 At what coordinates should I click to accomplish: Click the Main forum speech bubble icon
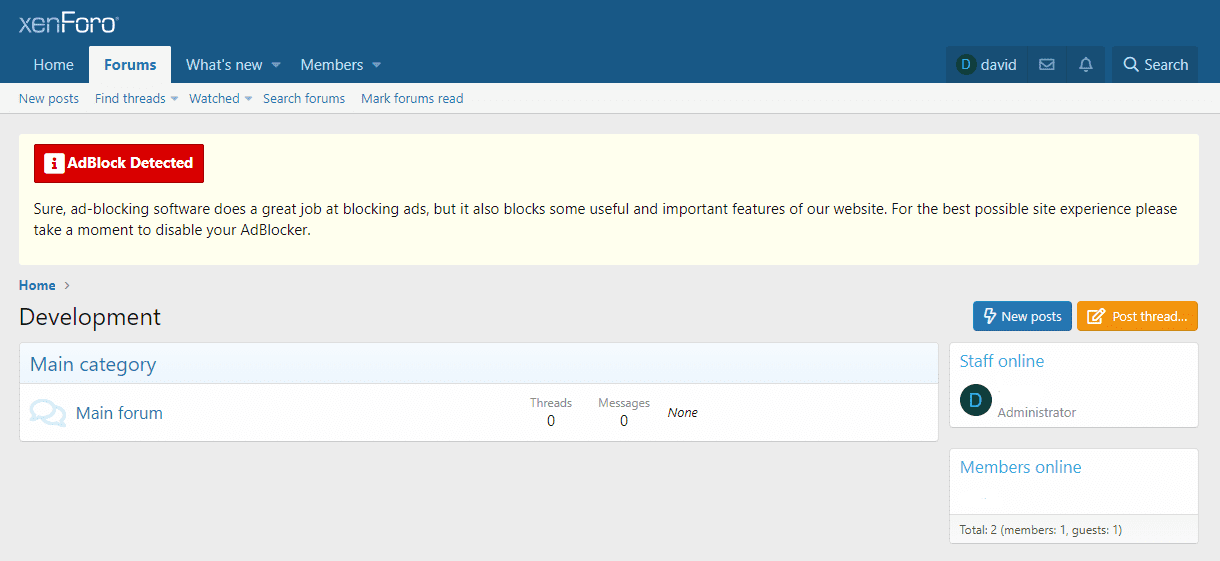click(x=47, y=413)
